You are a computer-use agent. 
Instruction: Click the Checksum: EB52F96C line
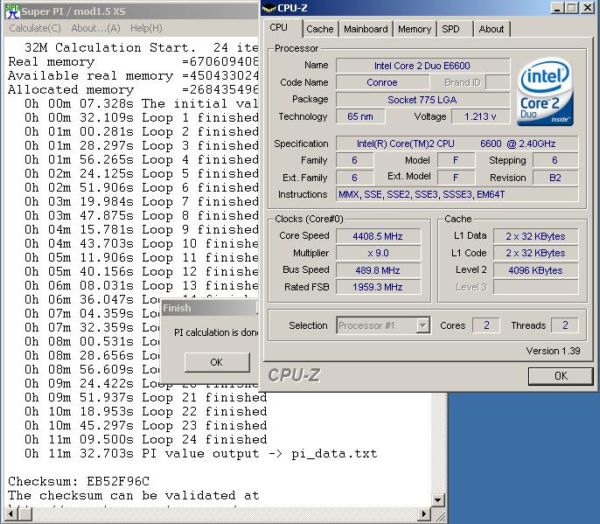pyautogui.click(x=79, y=481)
